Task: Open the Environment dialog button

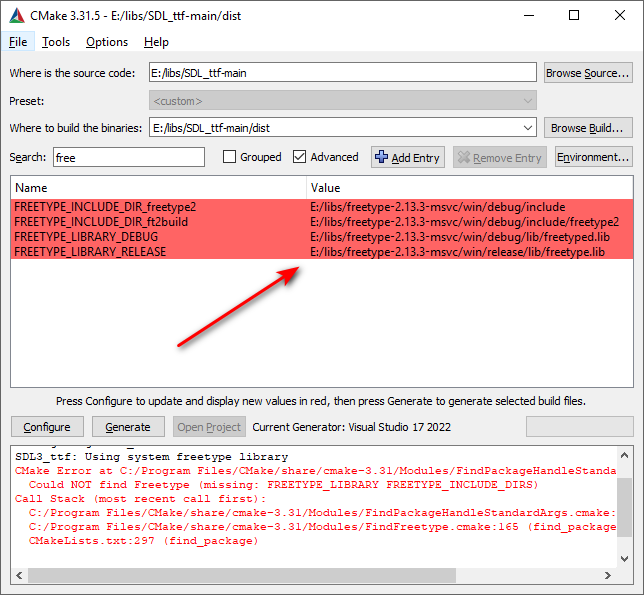Action: point(593,157)
